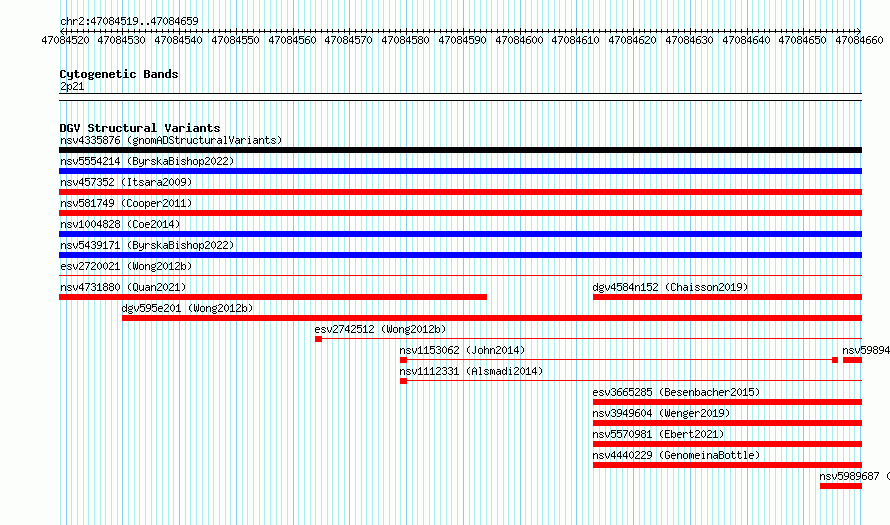Open the partially shown nsv59894 label

click(x=866, y=350)
